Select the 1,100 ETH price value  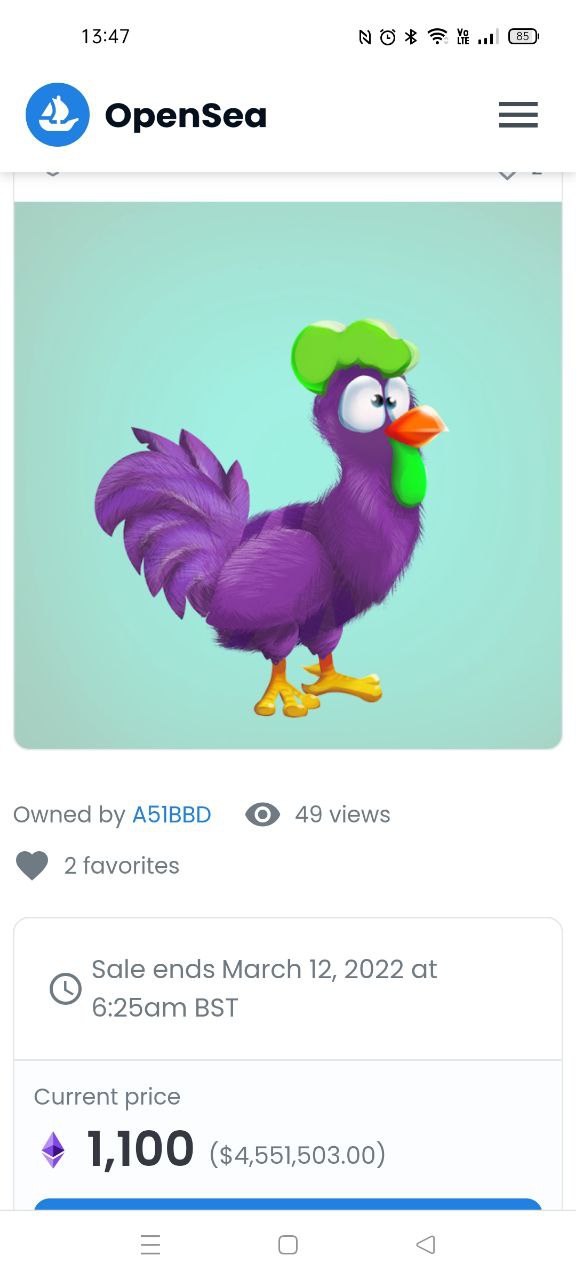pos(140,1149)
